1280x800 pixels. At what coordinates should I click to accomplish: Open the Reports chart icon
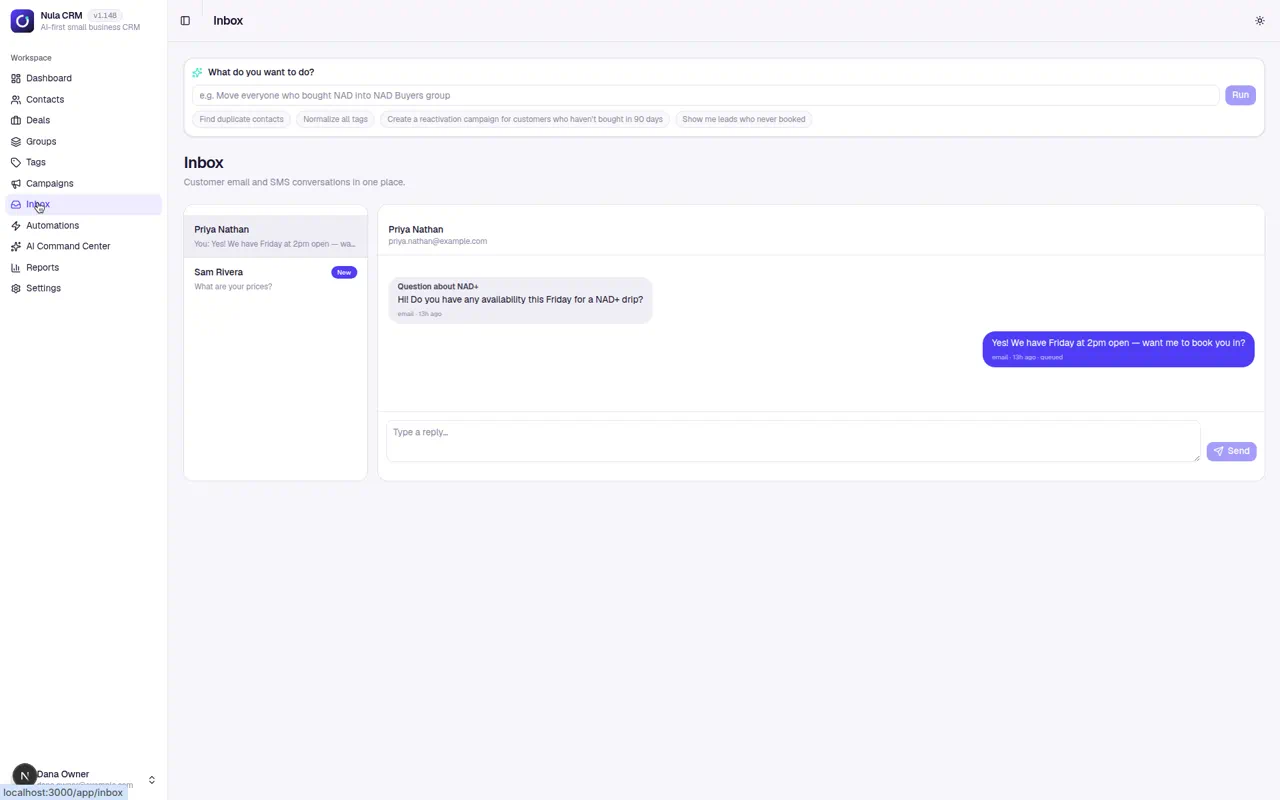pyautogui.click(x=16, y=267)
